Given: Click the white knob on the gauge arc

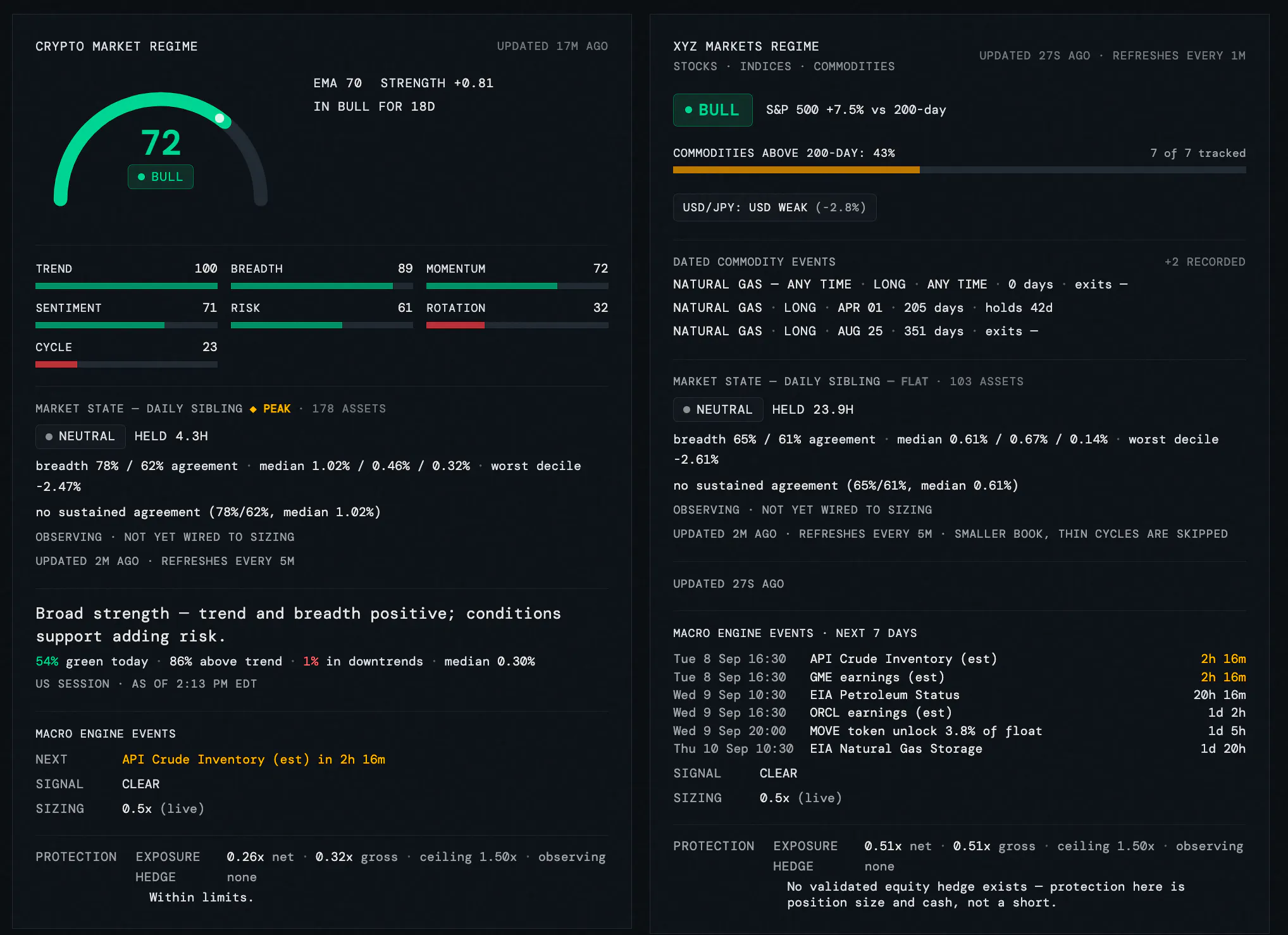Looking at the screenshot, I should click(x=220, y=118).
